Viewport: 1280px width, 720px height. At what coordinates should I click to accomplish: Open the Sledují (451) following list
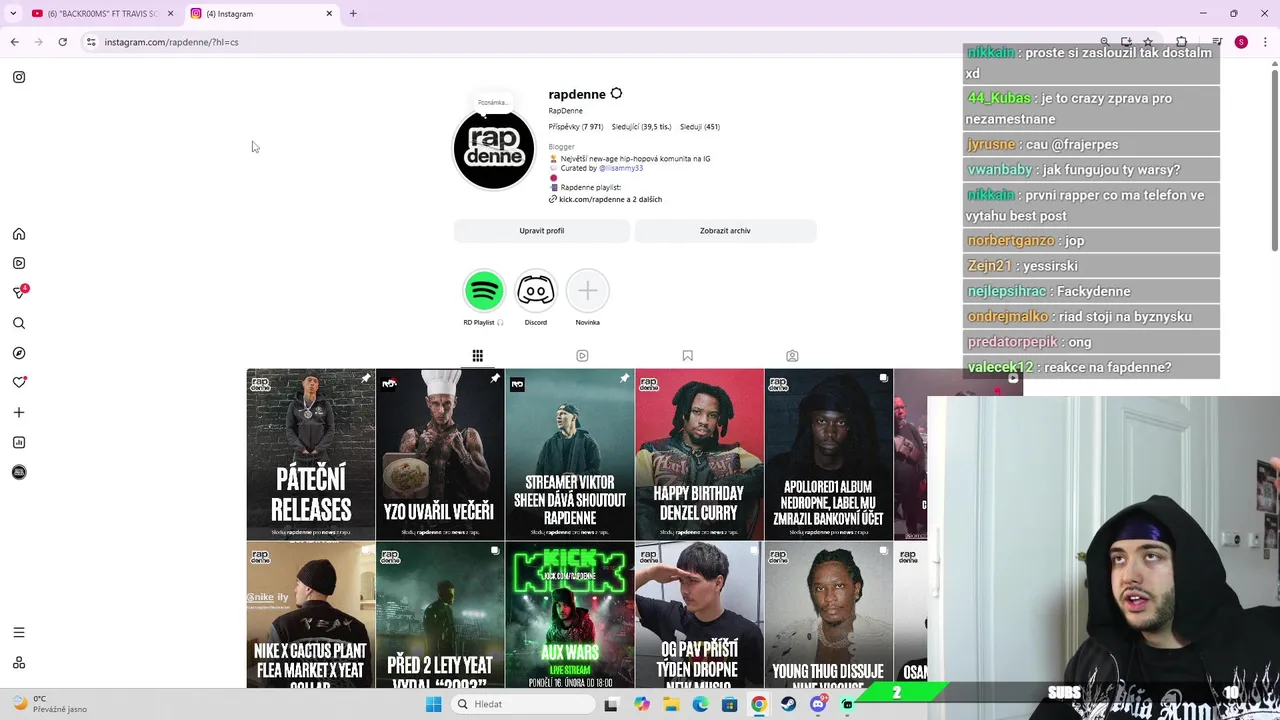(700, 127)
